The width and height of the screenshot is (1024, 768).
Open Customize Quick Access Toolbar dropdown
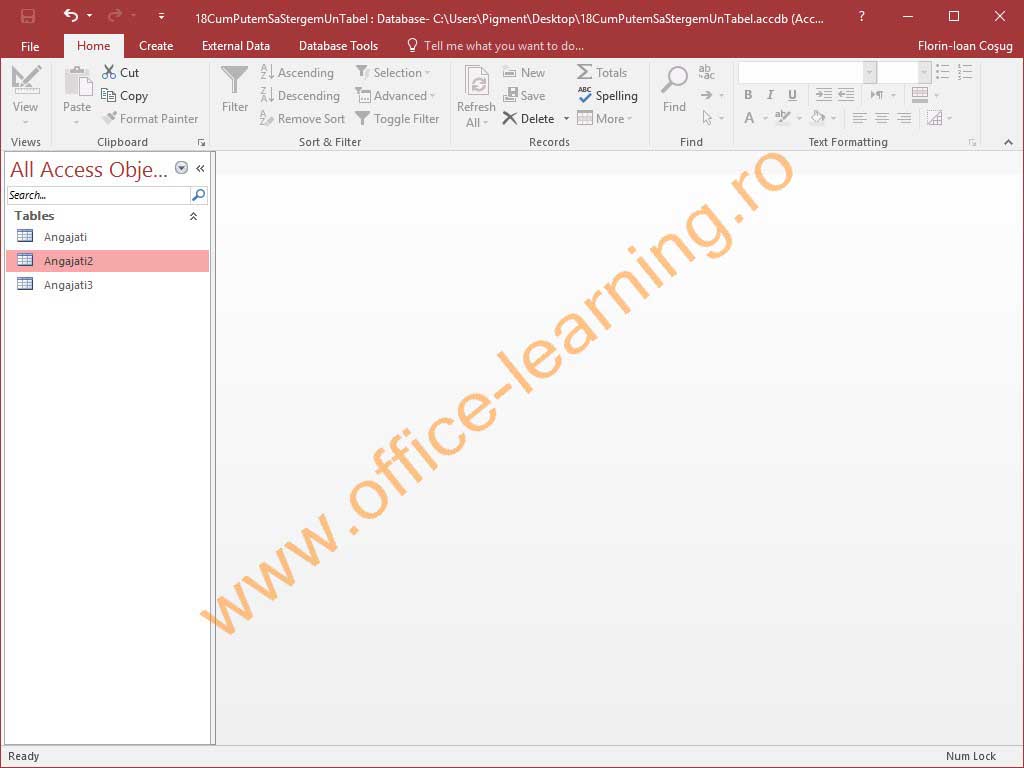click(x=161, y=16)
